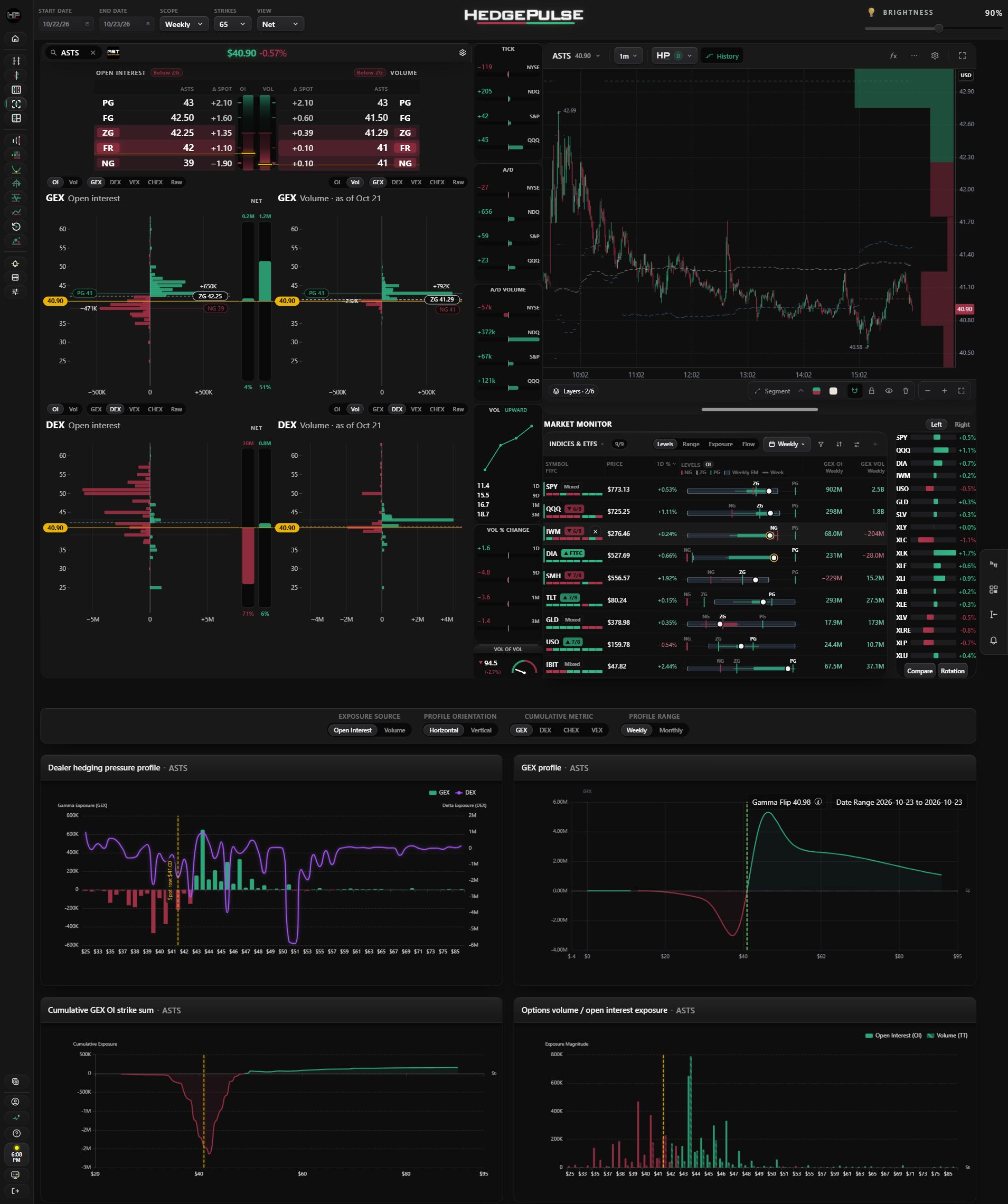
Task: Click the Rotation button
Action: [x=953, y=671]
